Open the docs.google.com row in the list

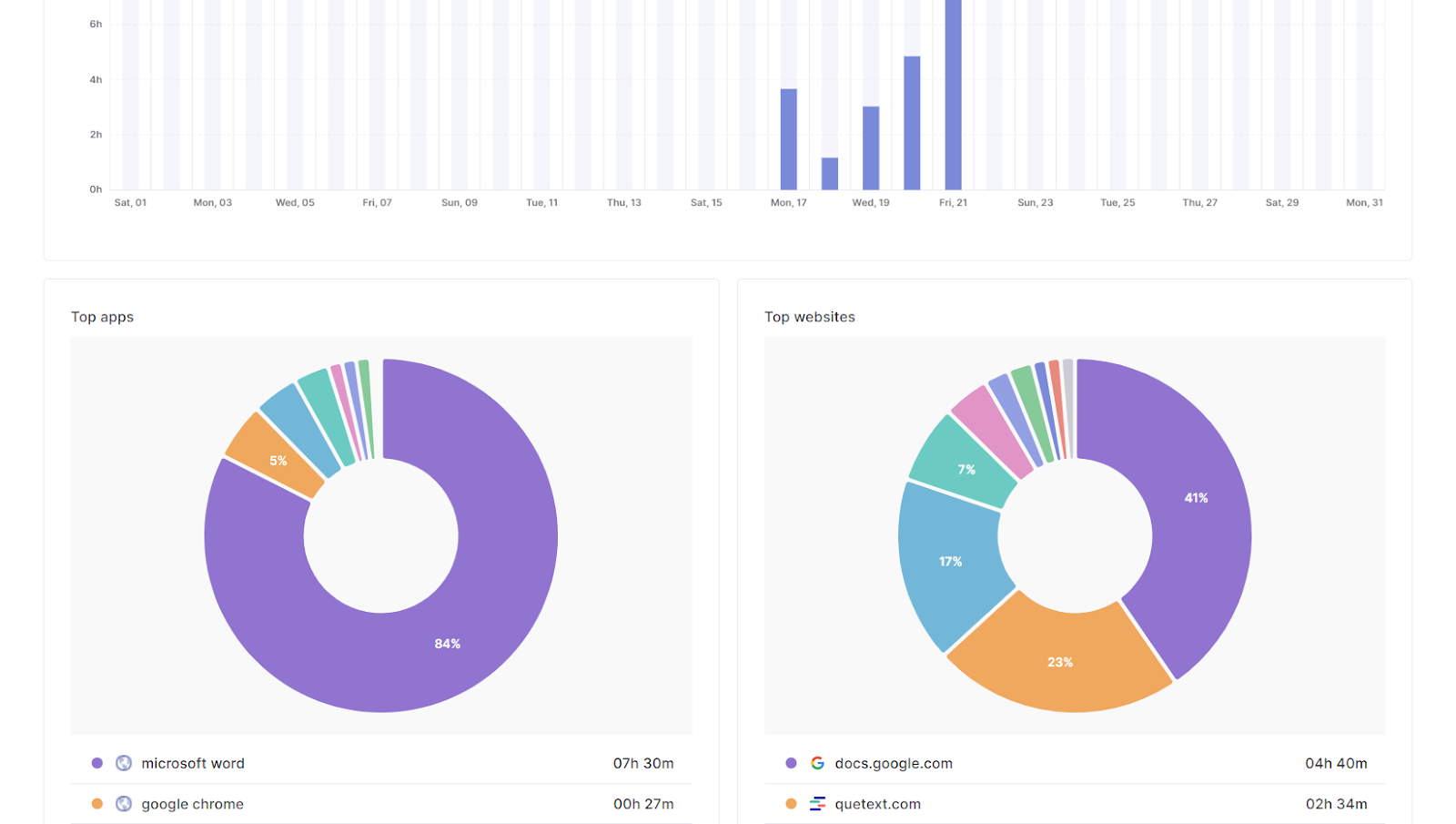[1075, 763]
